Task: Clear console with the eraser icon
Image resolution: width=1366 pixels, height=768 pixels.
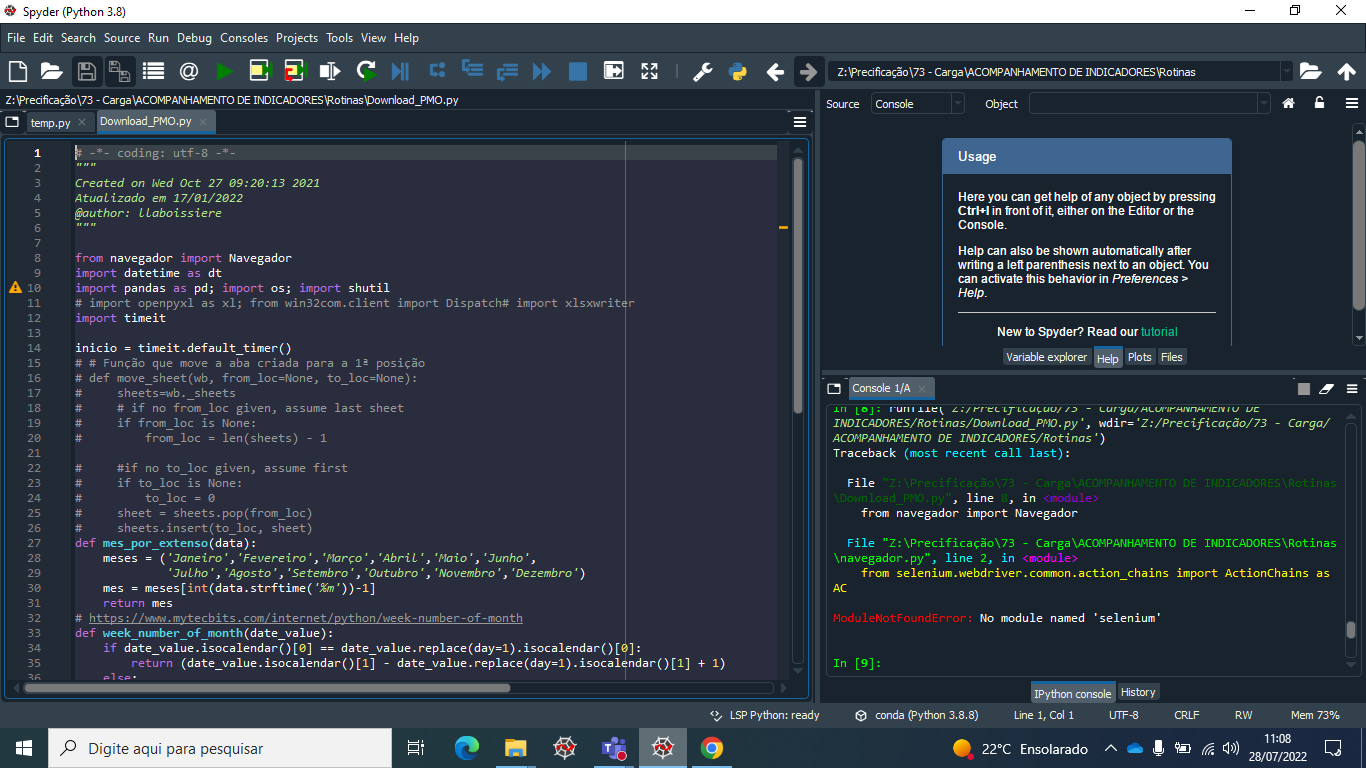Action: [x=1327, y=388]
